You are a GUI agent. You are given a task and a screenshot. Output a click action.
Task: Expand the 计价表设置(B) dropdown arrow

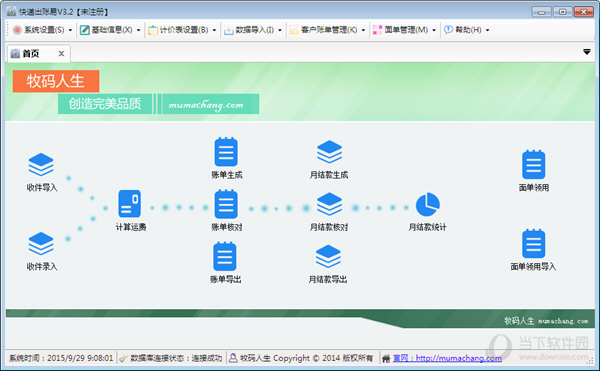pos(214,30)
